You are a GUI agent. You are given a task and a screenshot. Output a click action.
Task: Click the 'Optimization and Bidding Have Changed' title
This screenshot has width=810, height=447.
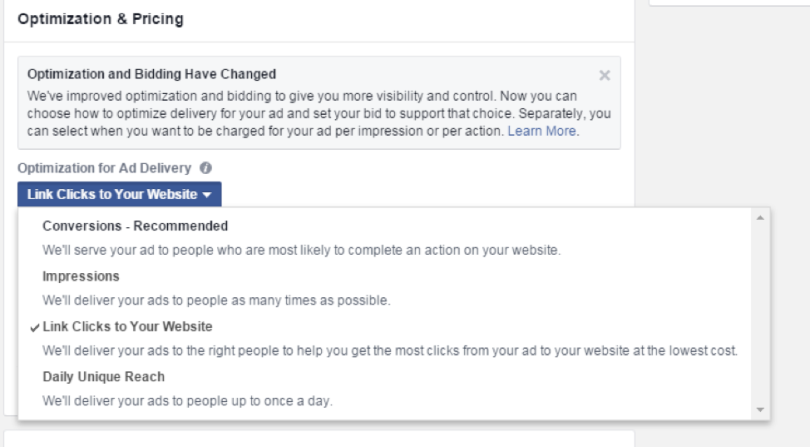(x=152, y=74)
